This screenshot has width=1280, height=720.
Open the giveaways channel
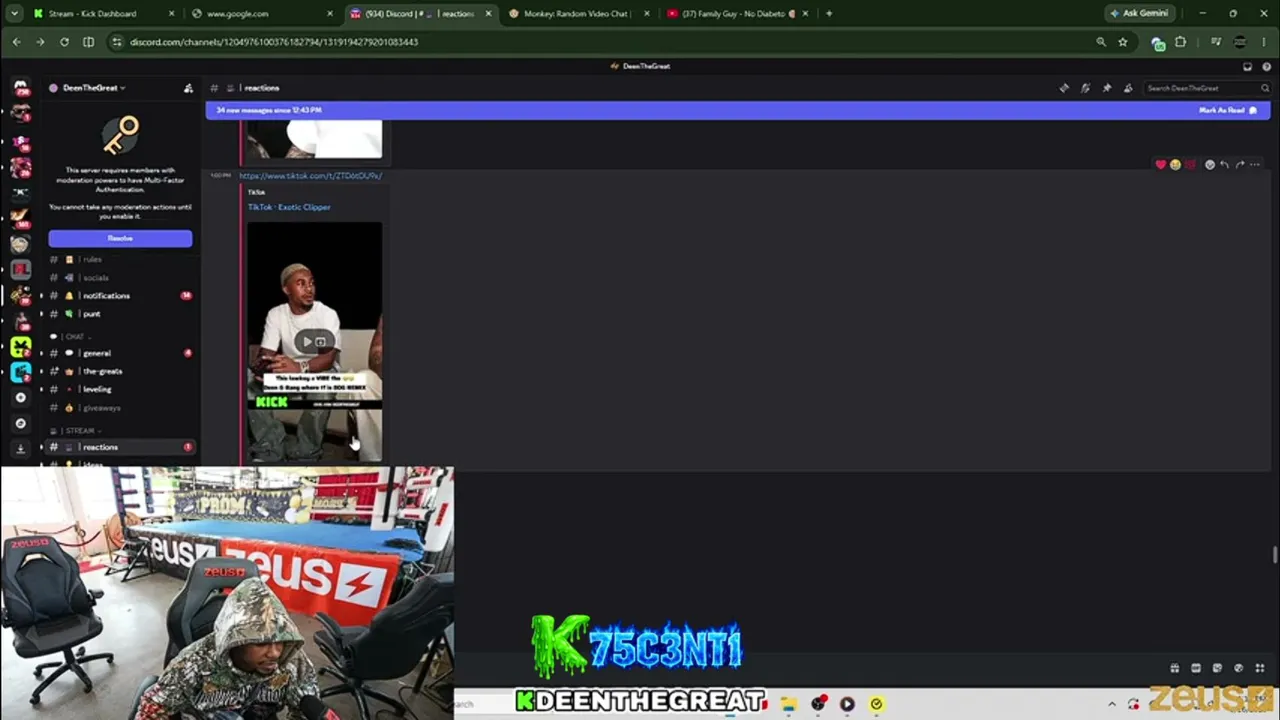click(120, 408)
